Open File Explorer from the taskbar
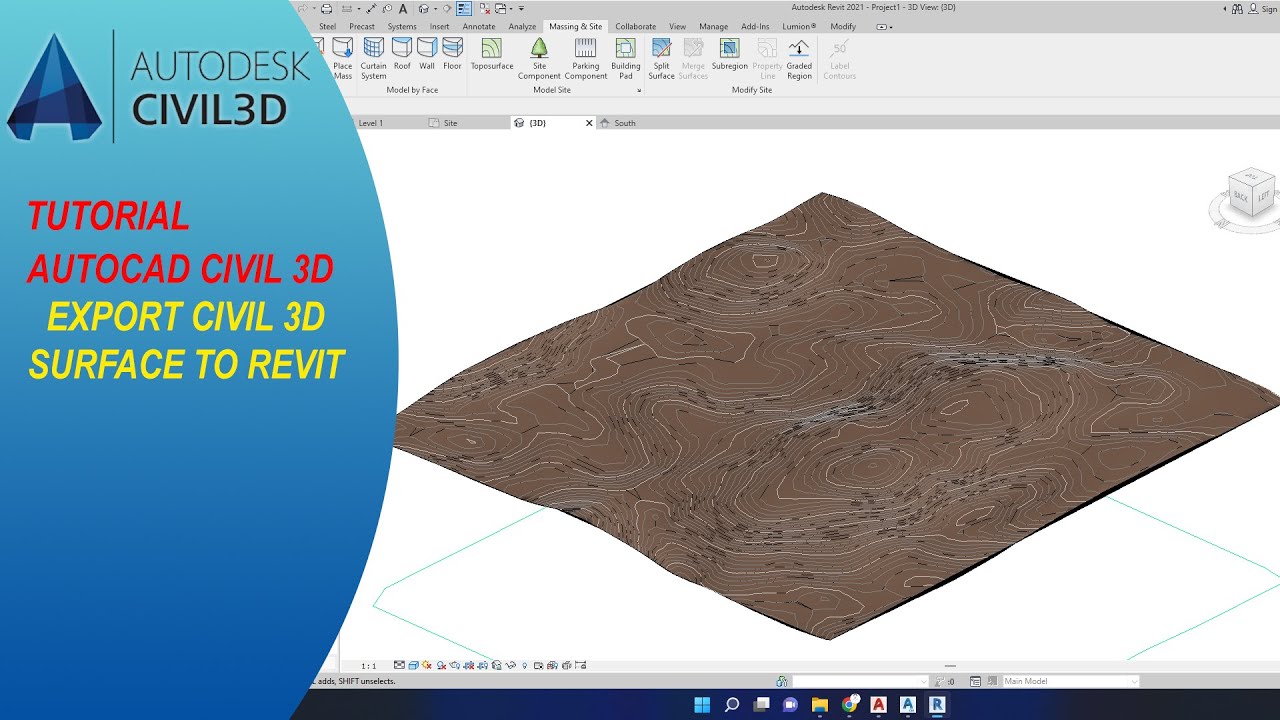This screenshot has height=720, width=1280. click(x=819, y=705)
